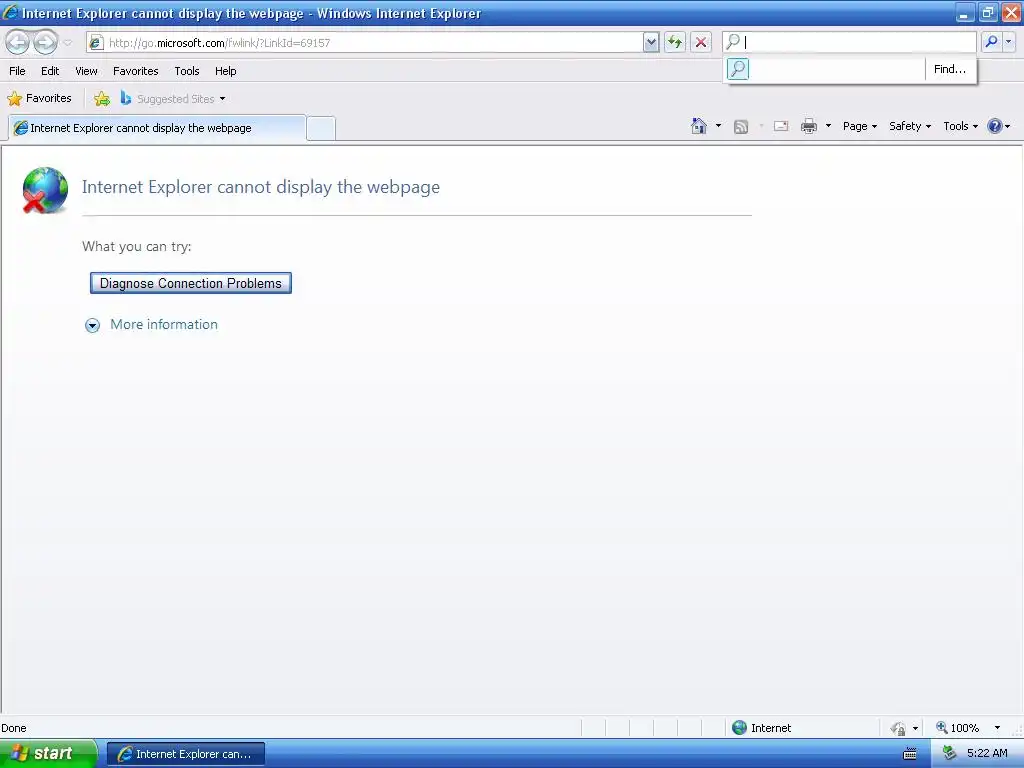Open the recent pages dropdown arrow
Image resolution: width=1024 pixels, height=768 pixels.
tap(67, 43)
